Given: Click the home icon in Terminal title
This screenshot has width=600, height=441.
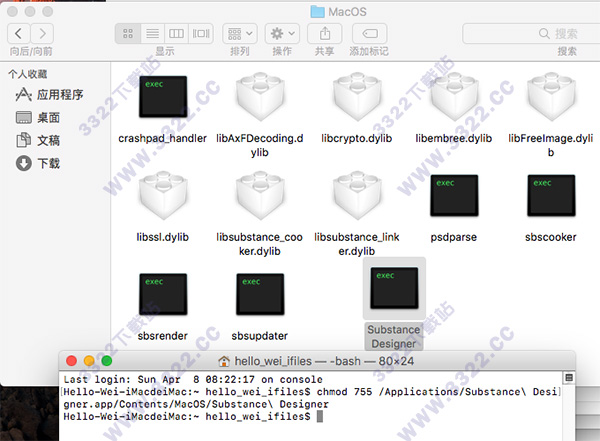Looking at the screenshot, I should pos(224,361).
